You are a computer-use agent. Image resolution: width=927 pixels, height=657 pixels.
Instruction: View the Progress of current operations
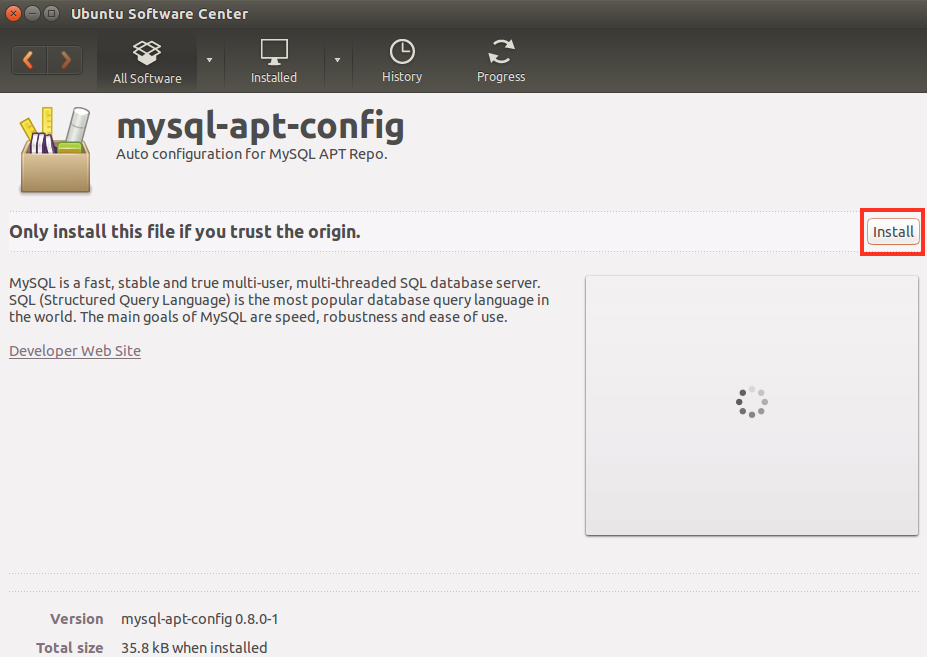tap(501, 62)
